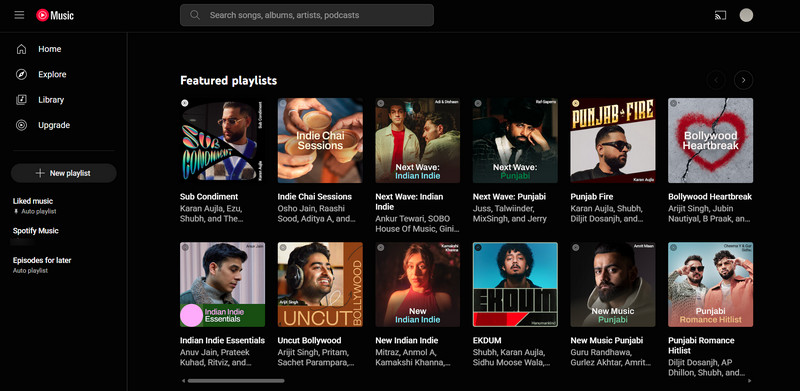The width and height of the screenshot is (800, 391).
Task: Create a New playlist
Action: tap(63, 173)
